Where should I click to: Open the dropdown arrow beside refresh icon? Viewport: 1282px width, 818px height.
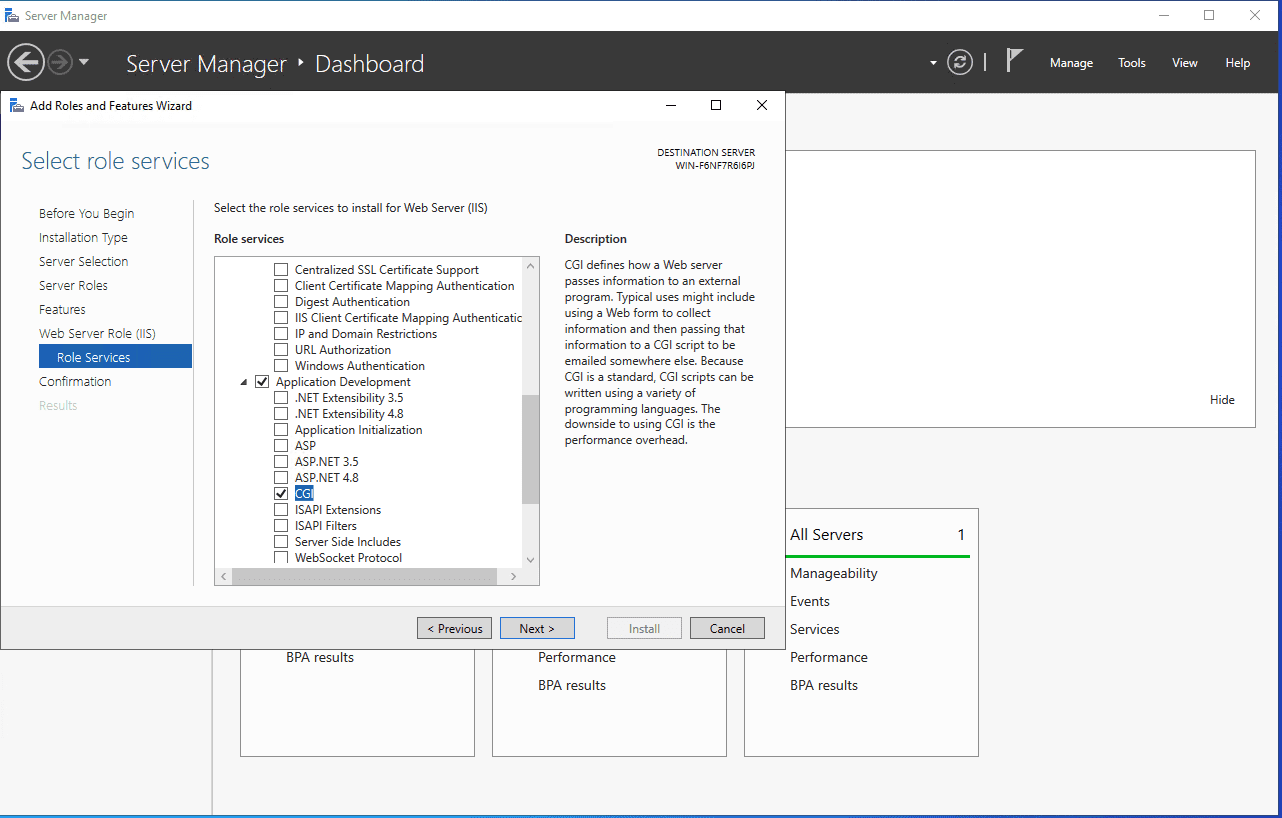point(933,63)
